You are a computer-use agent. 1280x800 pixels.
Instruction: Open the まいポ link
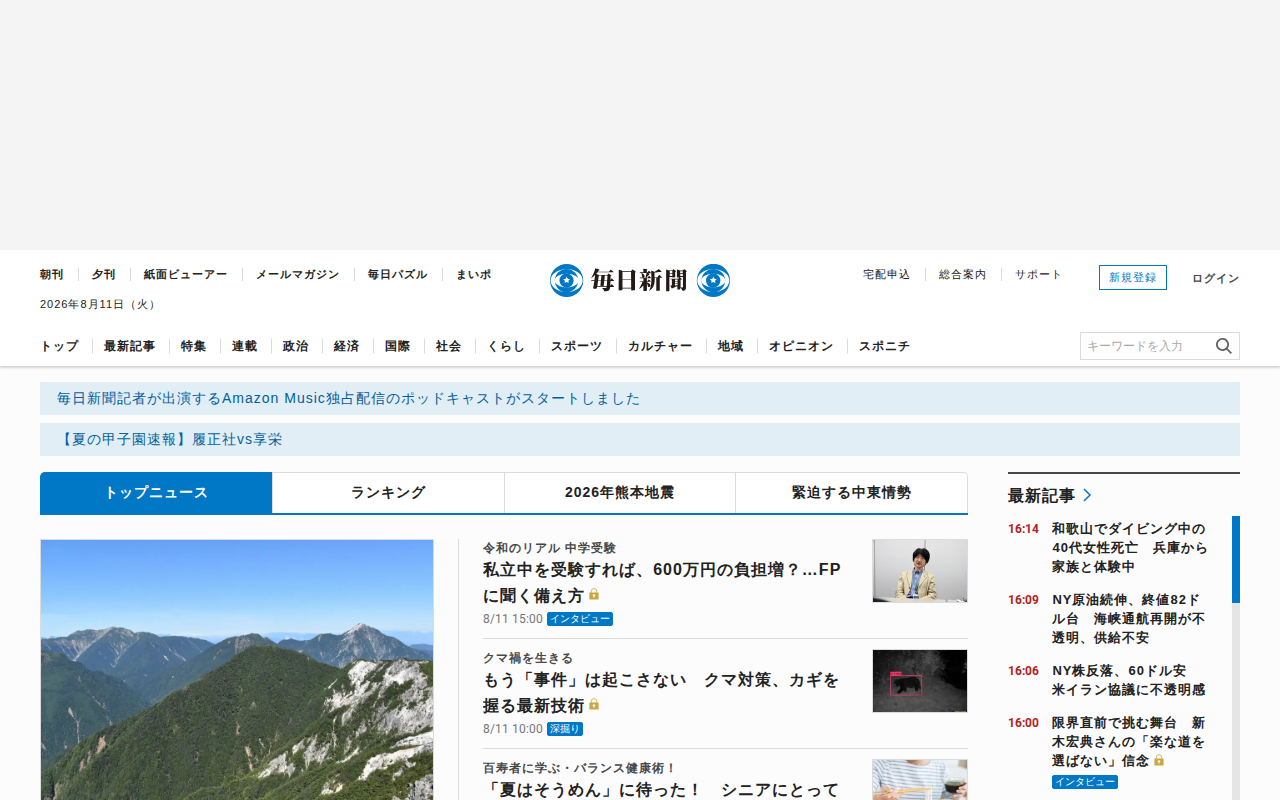point(474,274)
